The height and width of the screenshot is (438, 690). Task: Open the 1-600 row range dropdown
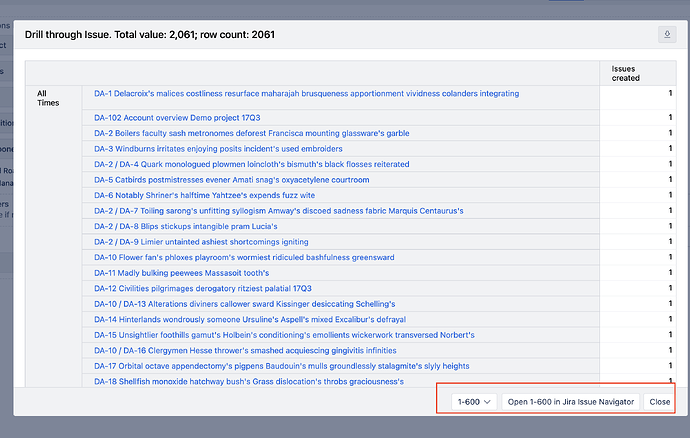point(474,401)
